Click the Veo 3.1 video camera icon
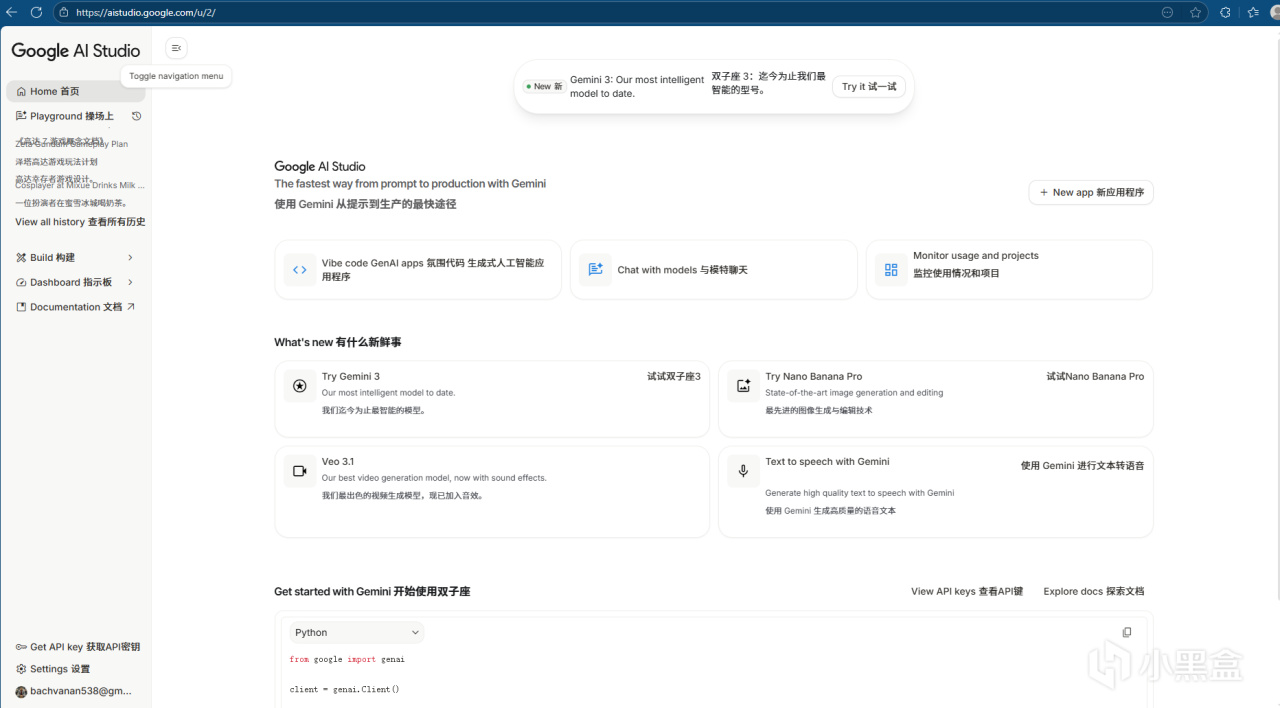 click(x=300, y=471)
